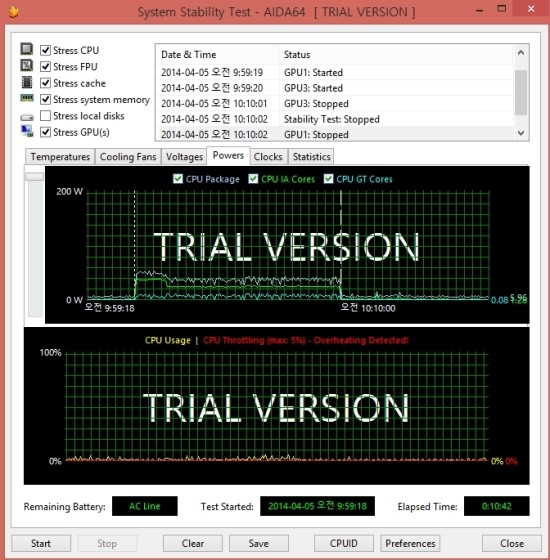
Task: Click the log list scroll-up arrow
Action: pos(521,53)
